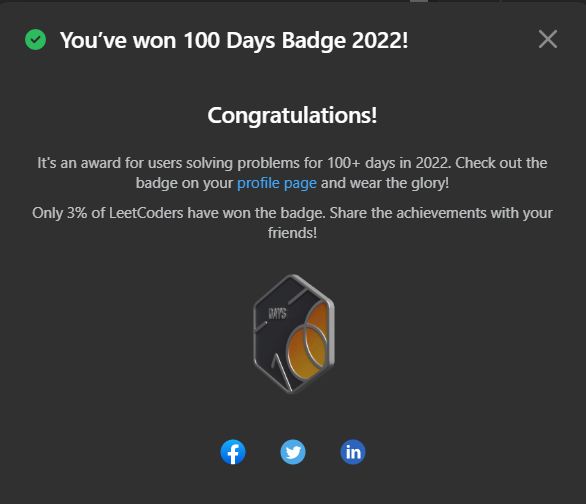Click the 'Only 3% of LeetCoders' sentence
This screenshot has width=586, height=504.
178,213
